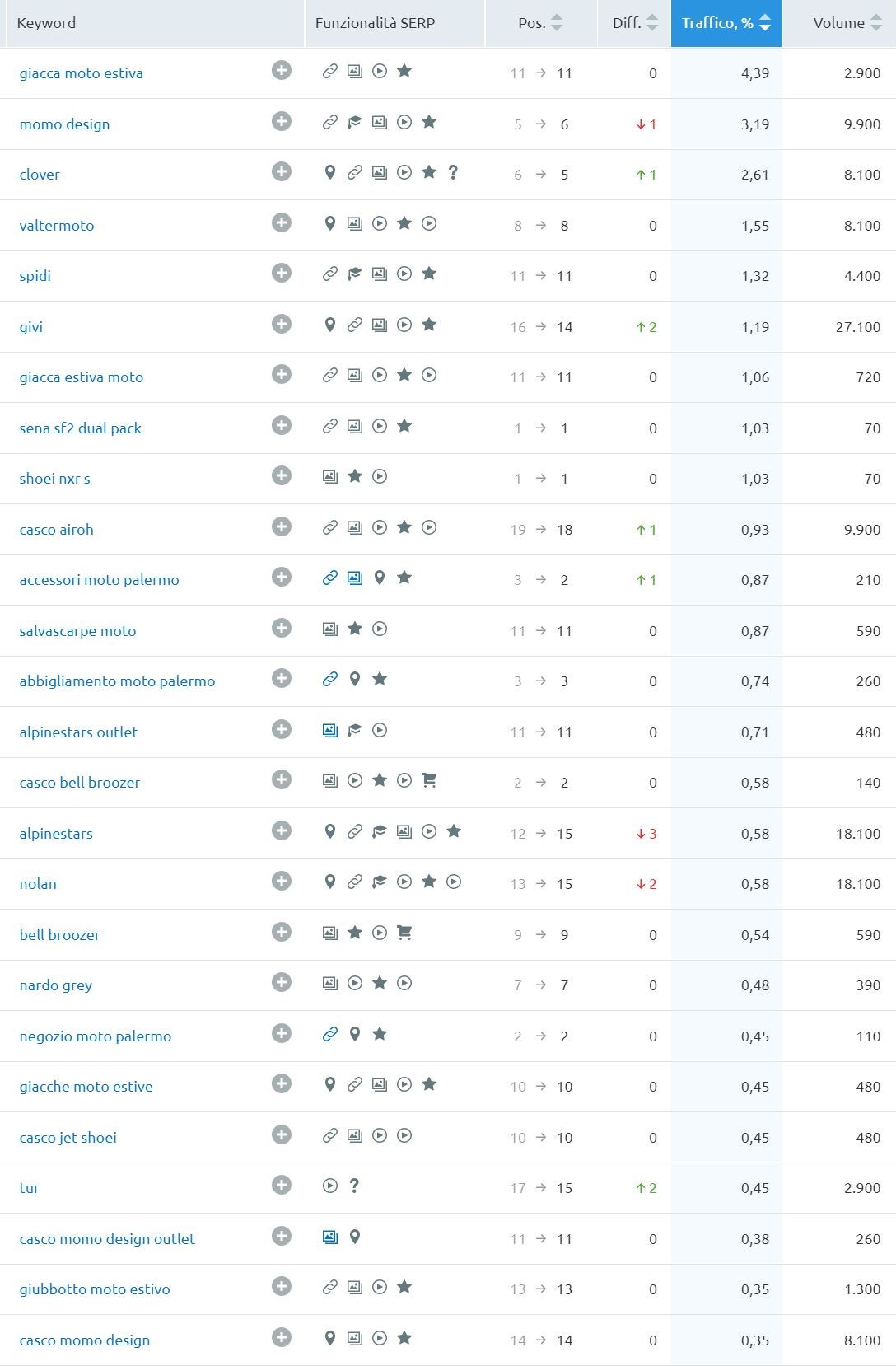This screenshot has width=896, height=1366.
Task: Select traffic value 2,61 for clover
Action: [x=755, y=175]
